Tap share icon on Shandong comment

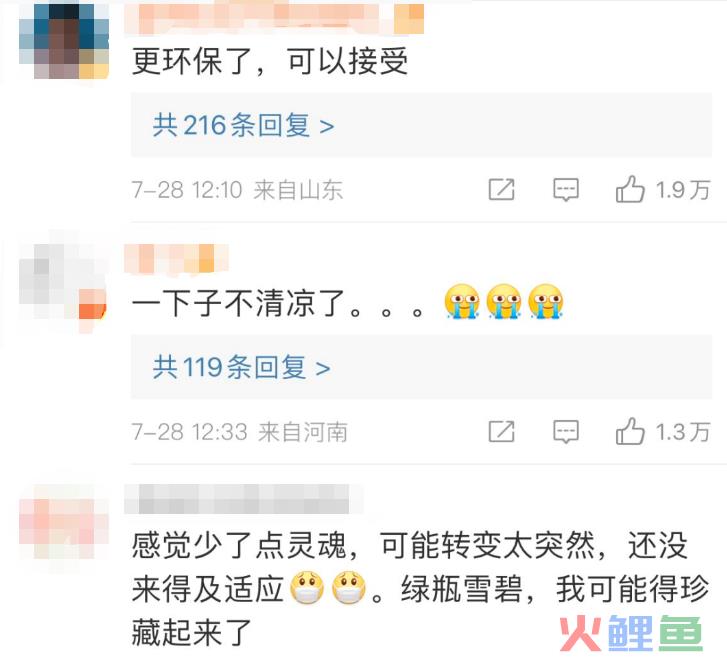(x=502, y=189)
